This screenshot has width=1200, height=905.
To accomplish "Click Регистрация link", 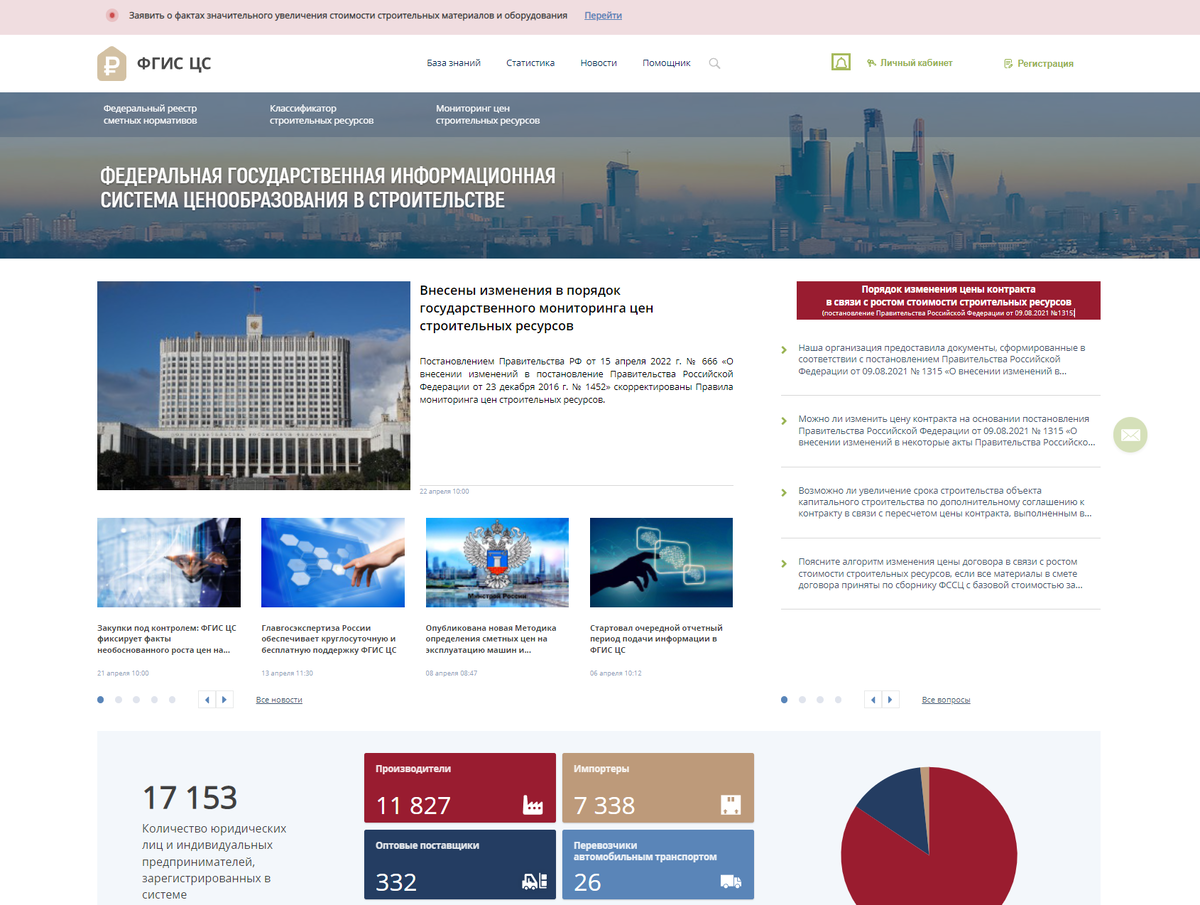I will click(x=1039, y=63).
